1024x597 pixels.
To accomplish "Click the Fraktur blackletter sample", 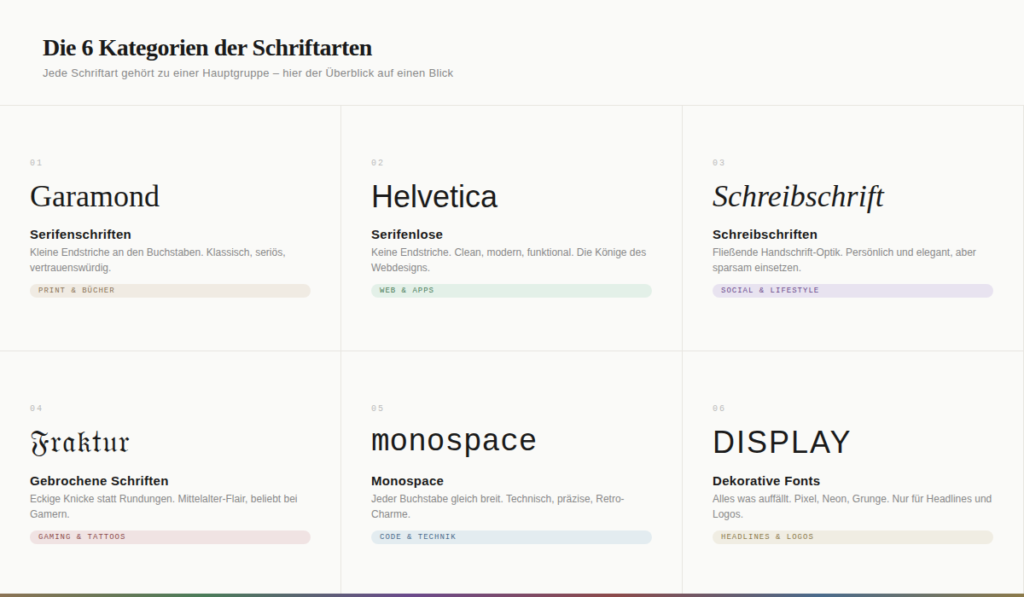I will click(82, 440).
